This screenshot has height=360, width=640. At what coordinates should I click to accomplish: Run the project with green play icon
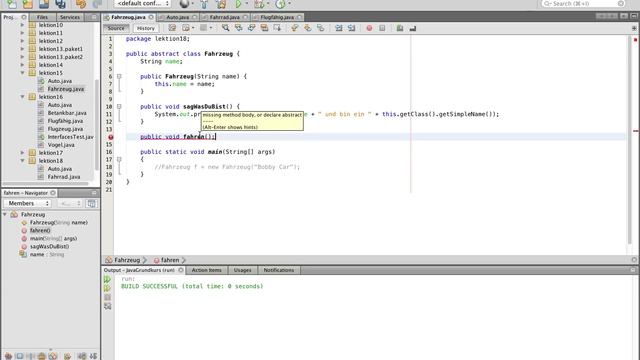pyautogui.click(x=238, y=4)
